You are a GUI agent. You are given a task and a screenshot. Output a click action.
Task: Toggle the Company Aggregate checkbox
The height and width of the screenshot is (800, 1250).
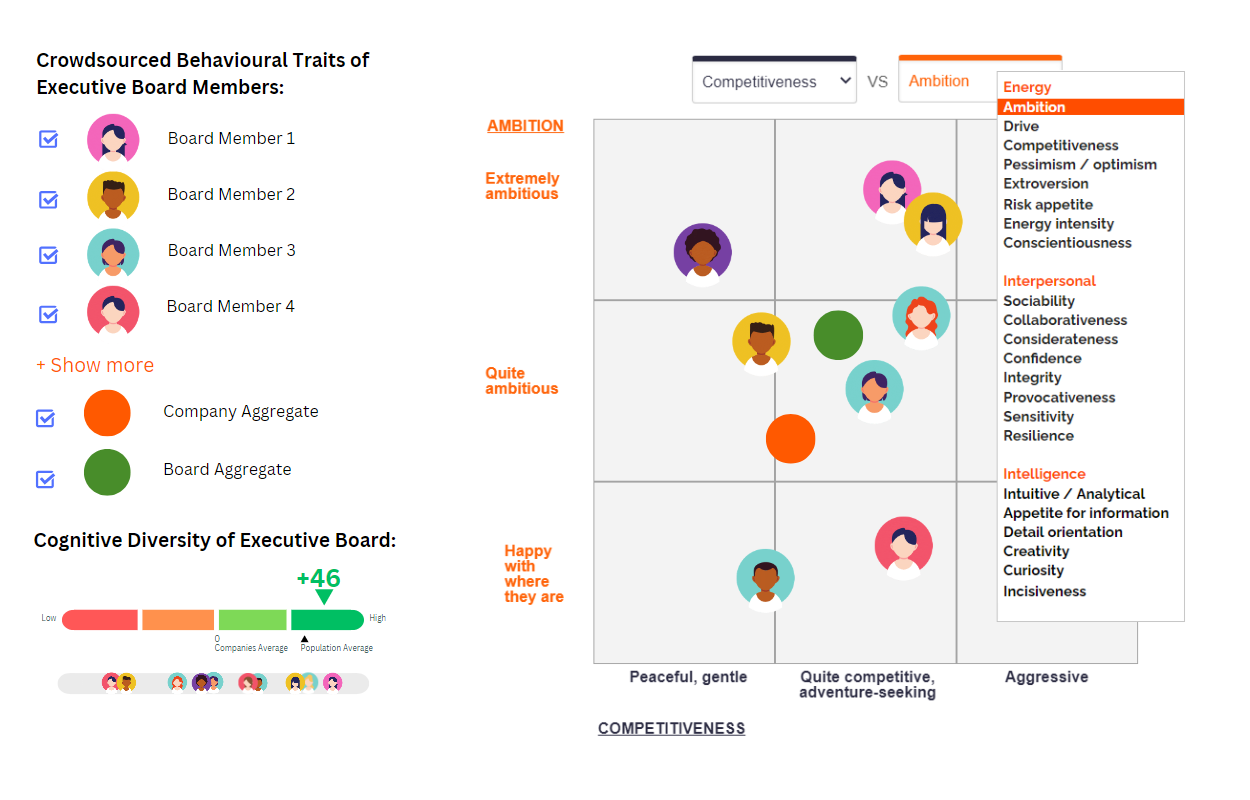pyautogui.click(x=45, y=418)
